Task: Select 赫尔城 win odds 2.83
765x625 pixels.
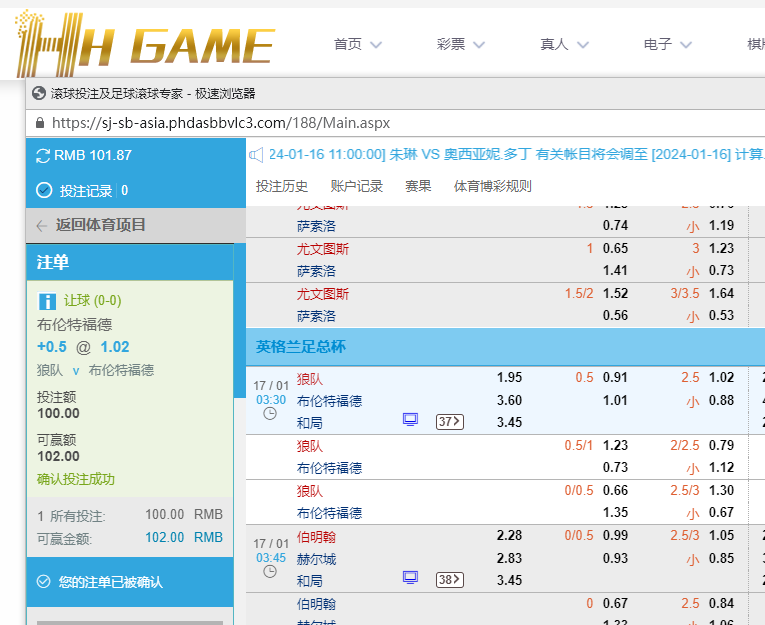Action: (x=509, y=558)
